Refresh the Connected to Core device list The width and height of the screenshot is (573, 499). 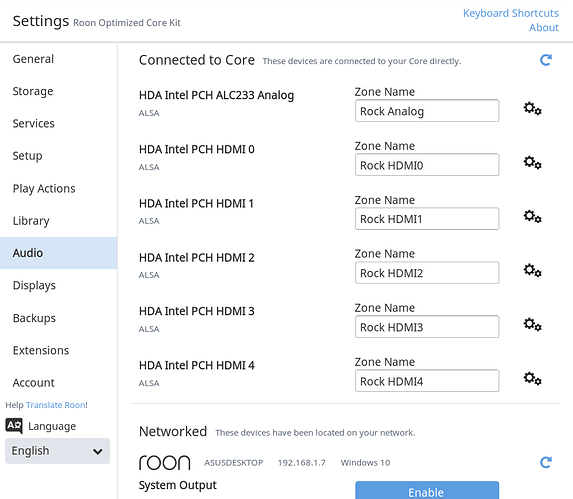546,60
